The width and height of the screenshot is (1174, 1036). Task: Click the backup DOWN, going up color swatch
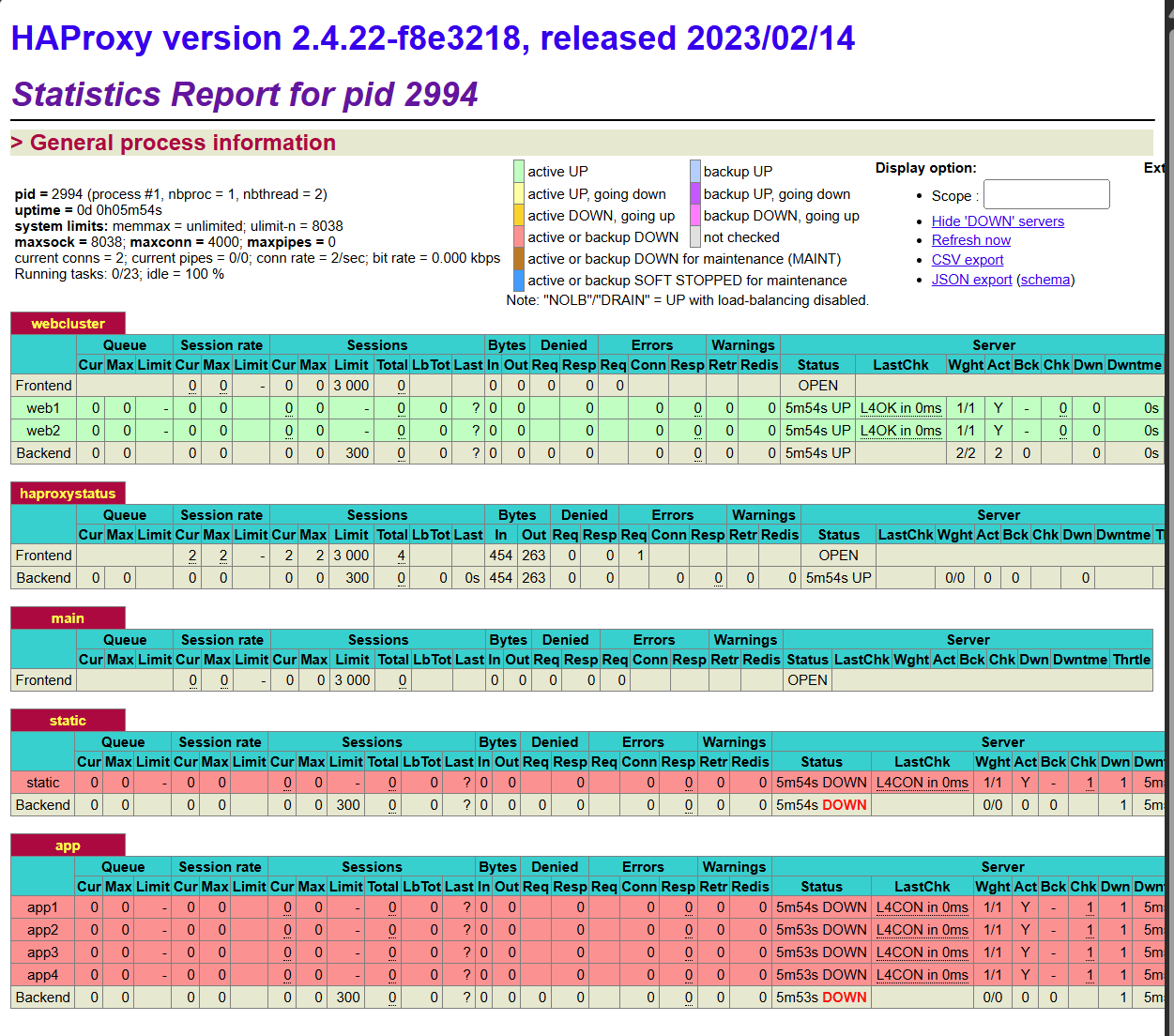tap(695, 215)
